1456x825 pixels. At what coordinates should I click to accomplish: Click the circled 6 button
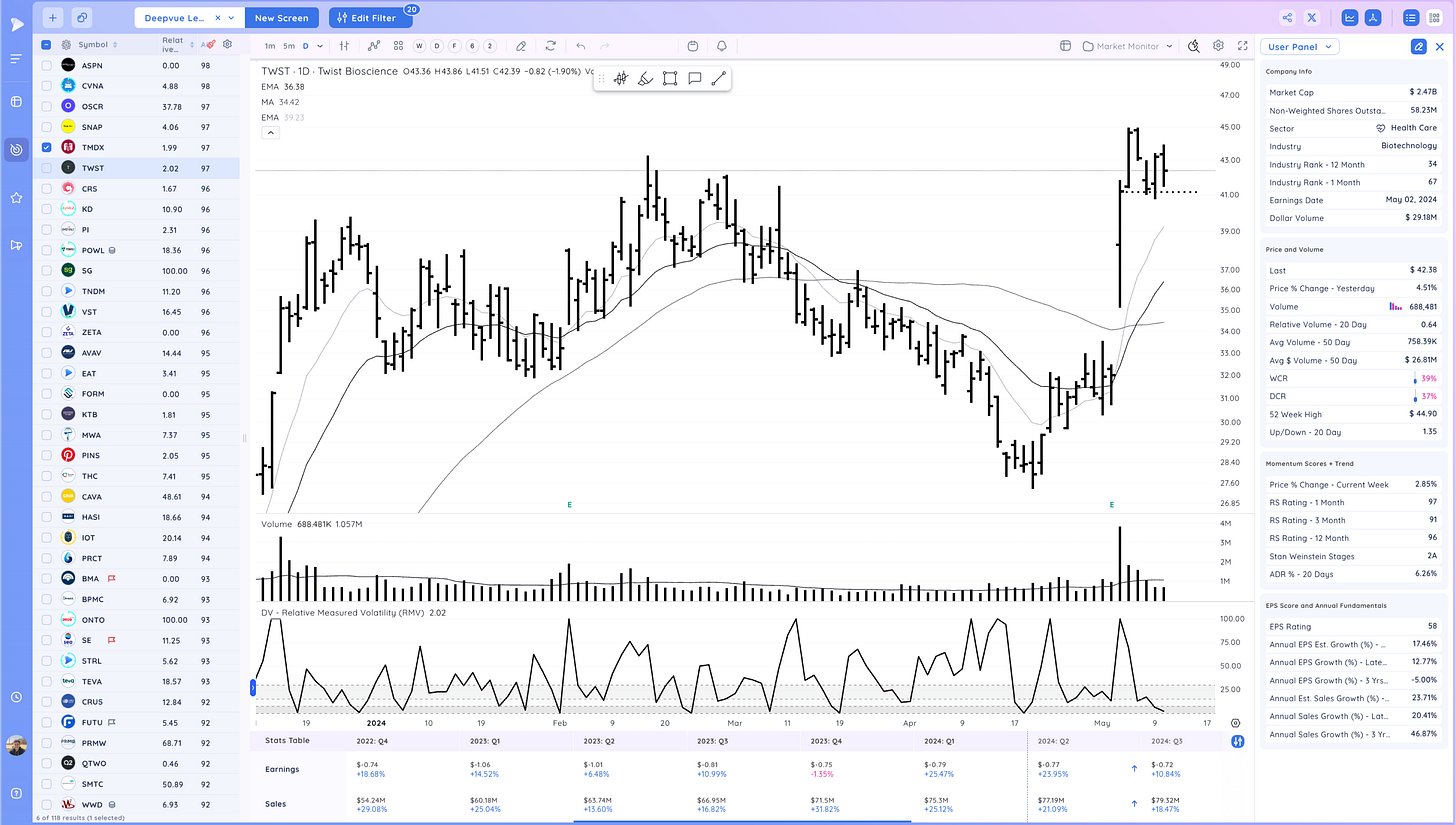click(x=471, y=46)
